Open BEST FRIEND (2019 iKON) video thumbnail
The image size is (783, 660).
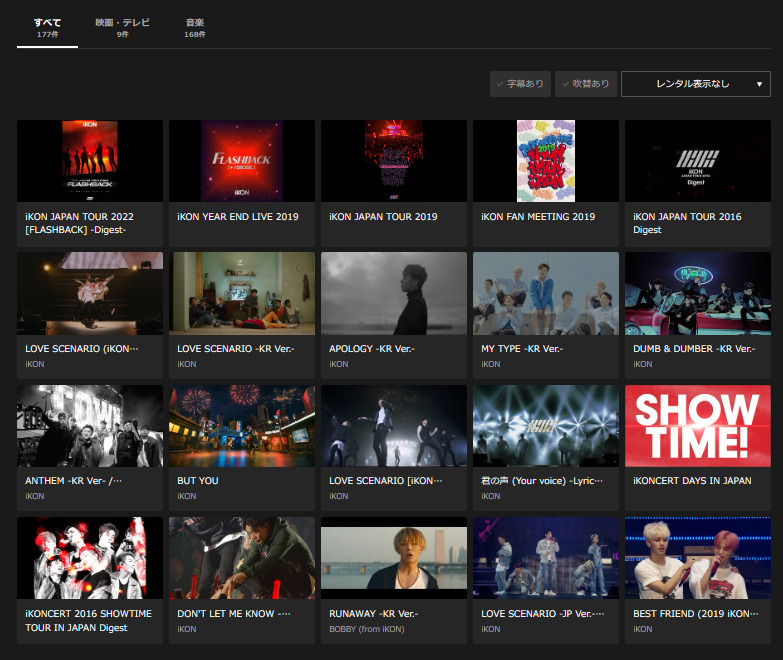click(x=698, y=557)
